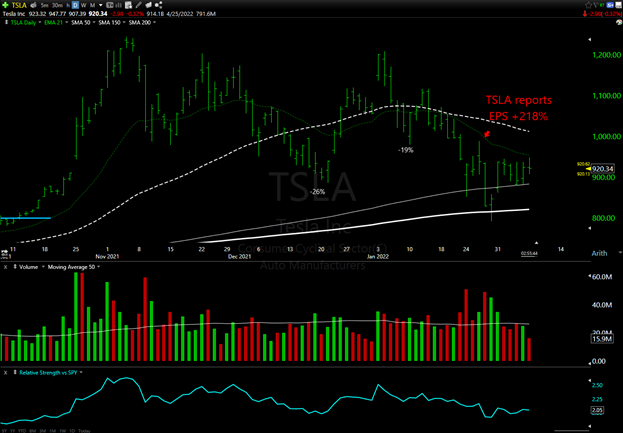This screenshot has width=623, height=433.
Task: Click the colorful pie icon below price change
Action: tap(619, 22)
